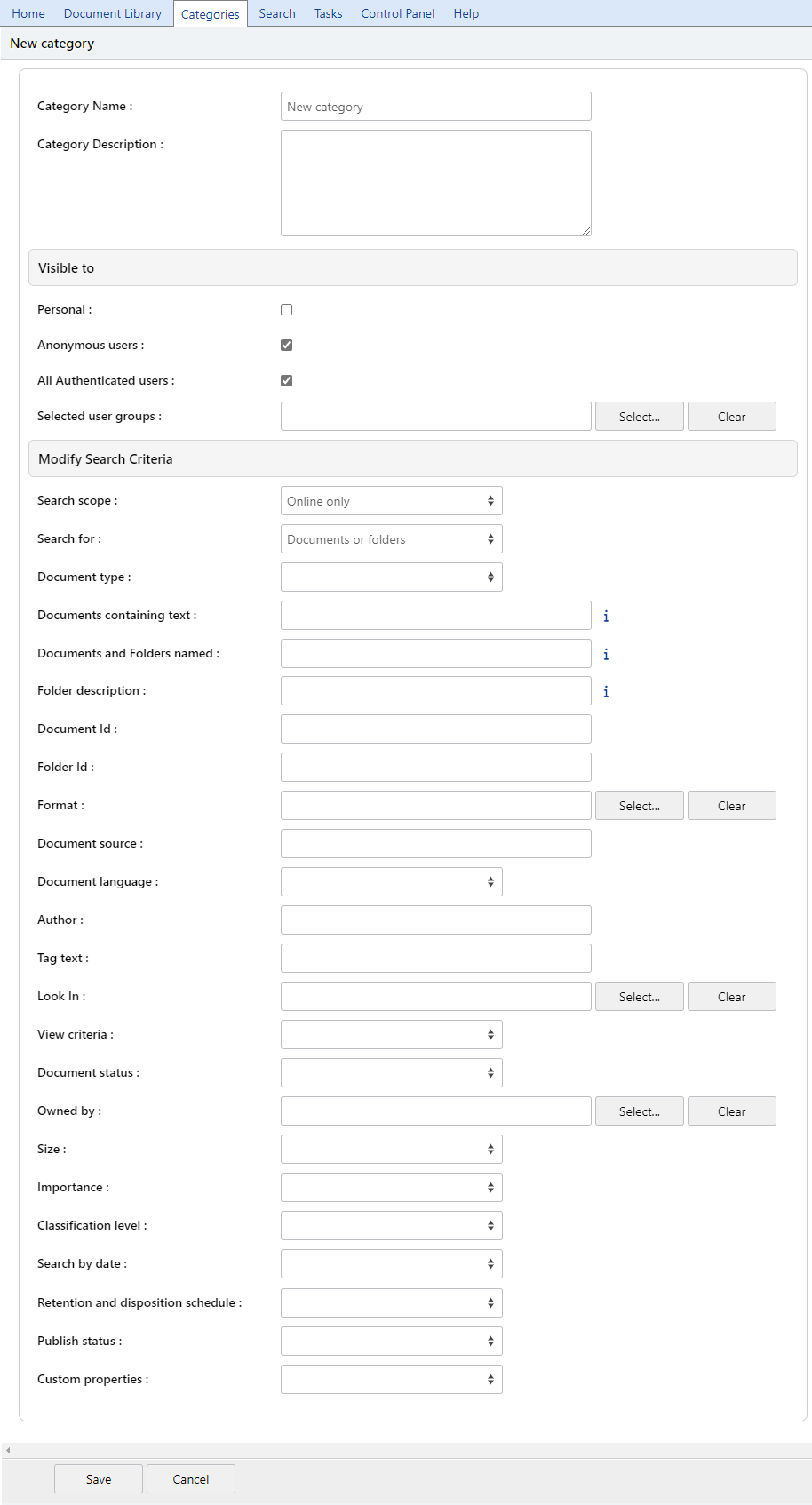Clear the Owned by field
Screen dimensions: 812x1505
[732, 1111]
